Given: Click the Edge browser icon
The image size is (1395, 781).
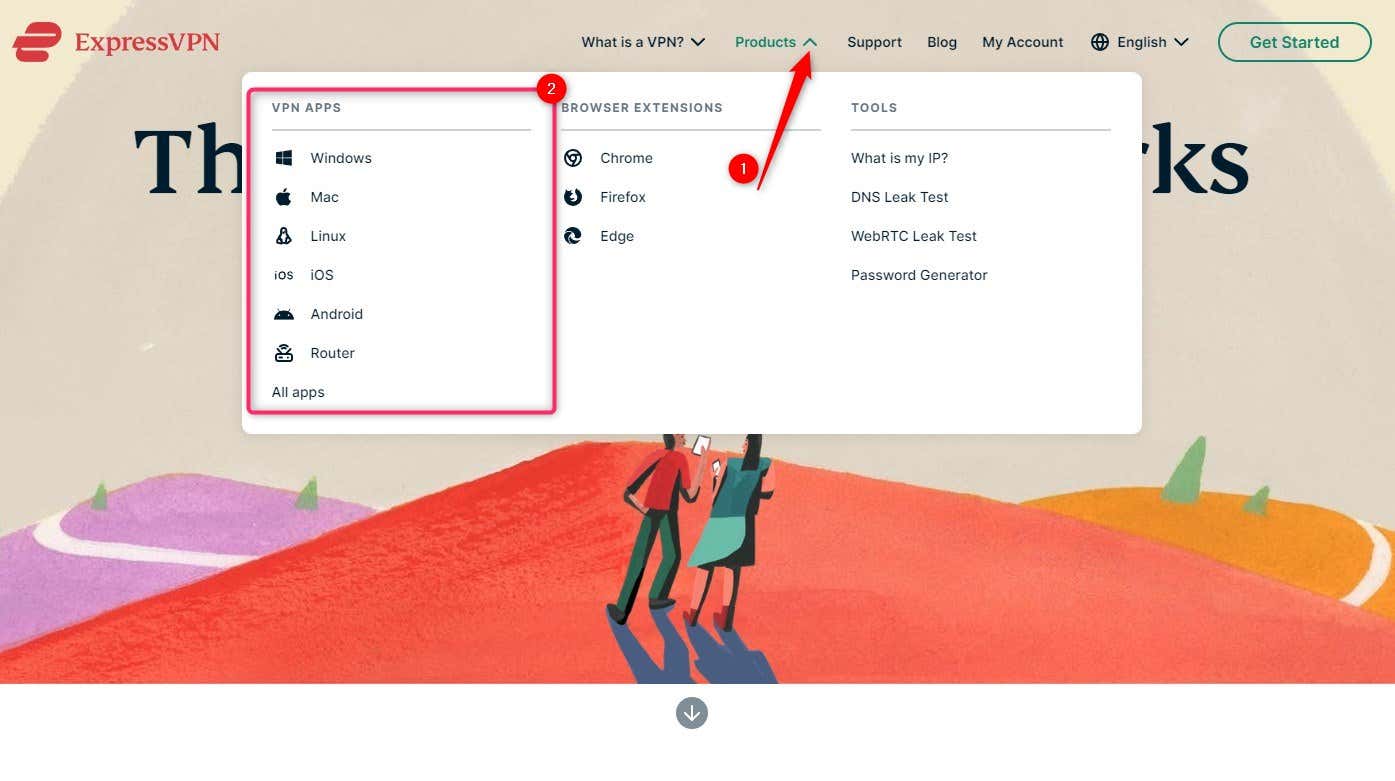Looking at the screenshot, I should [573, 236].
